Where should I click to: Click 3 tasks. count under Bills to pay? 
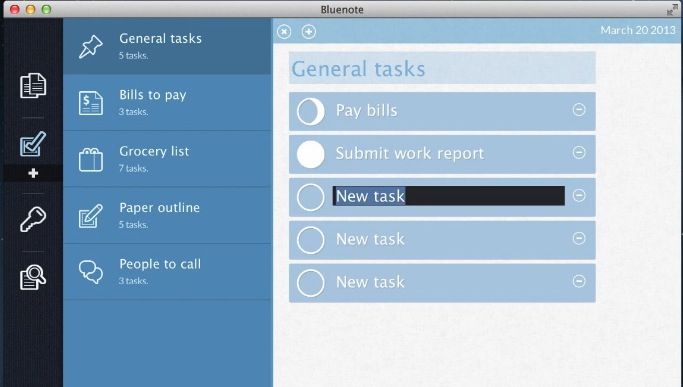pyautogui.click(x=134, y=112)
